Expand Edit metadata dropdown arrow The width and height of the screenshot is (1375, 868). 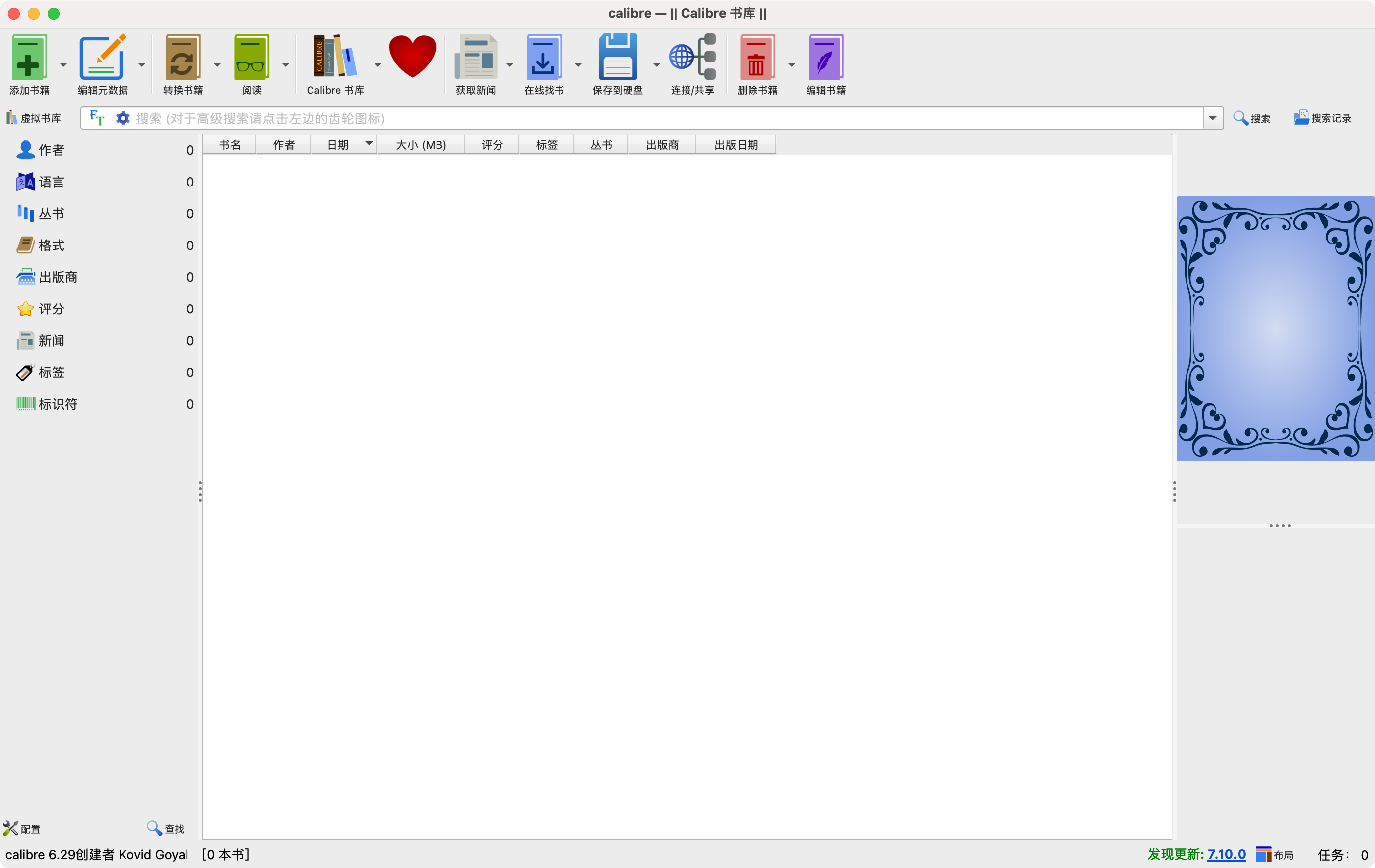141,64
